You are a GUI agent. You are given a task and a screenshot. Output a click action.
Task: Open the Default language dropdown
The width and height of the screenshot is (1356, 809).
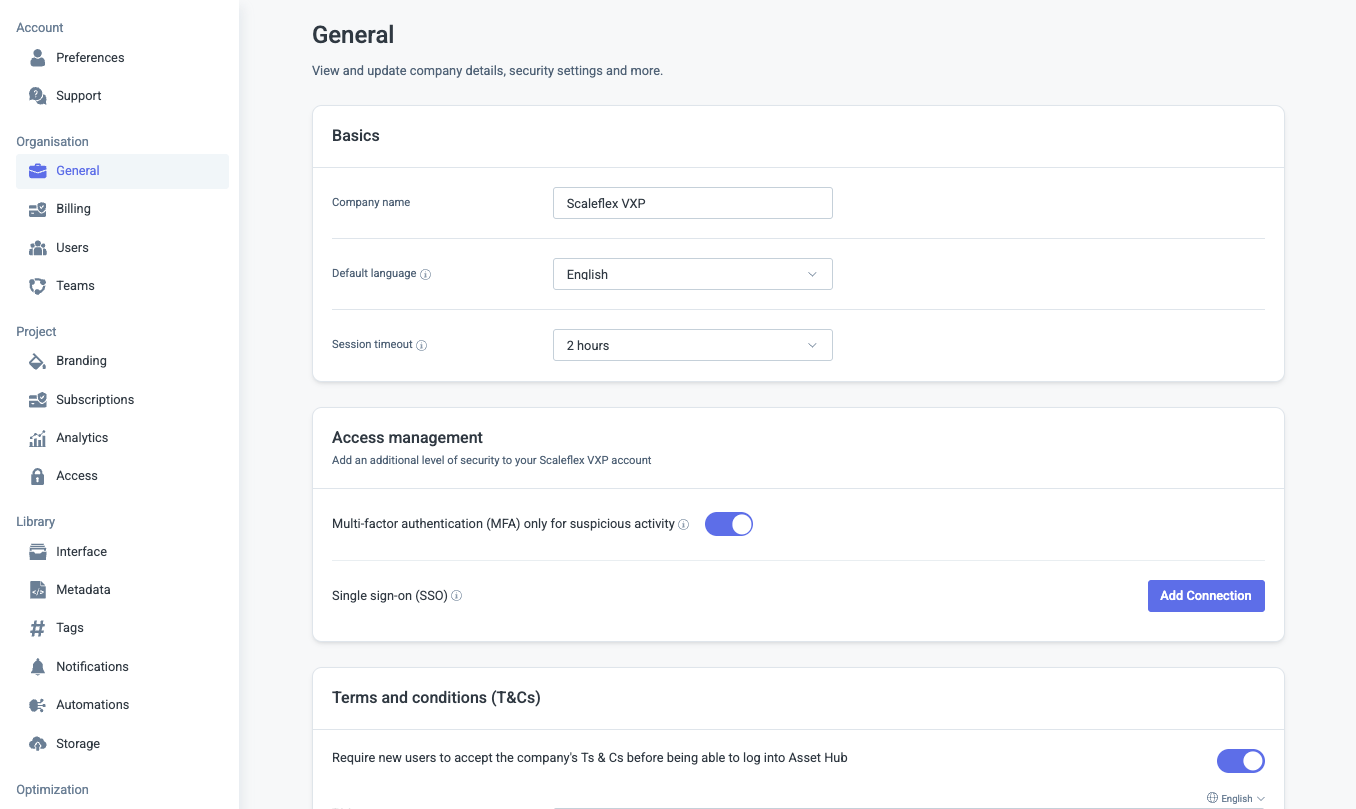tap(692, 274)
